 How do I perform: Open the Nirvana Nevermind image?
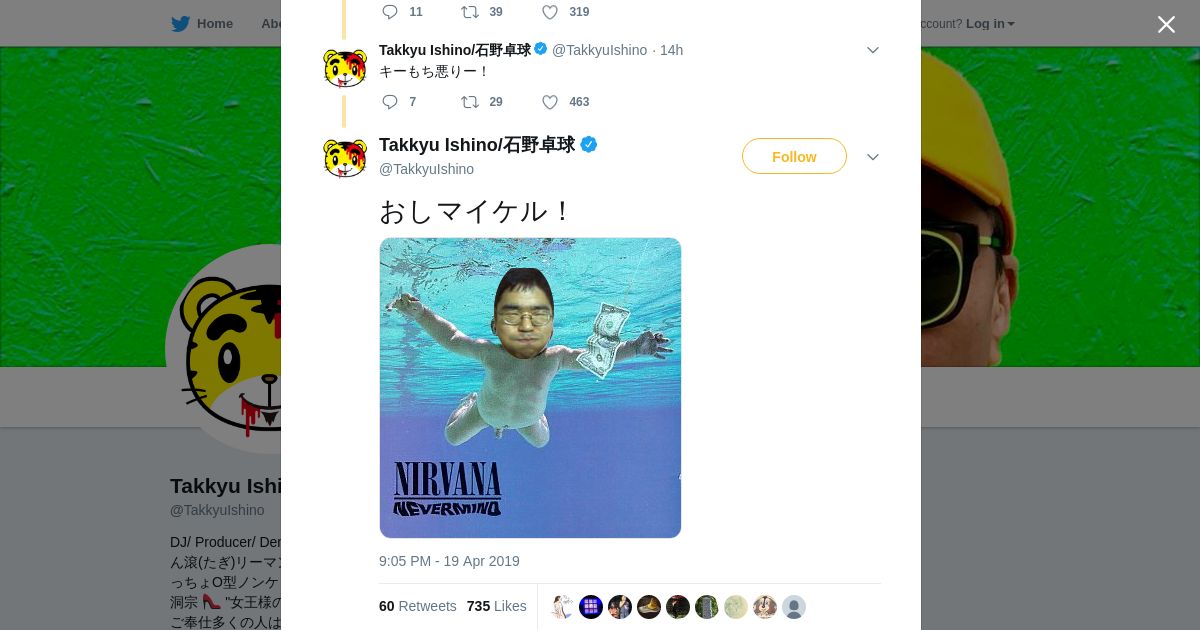[x=530, y=388]
